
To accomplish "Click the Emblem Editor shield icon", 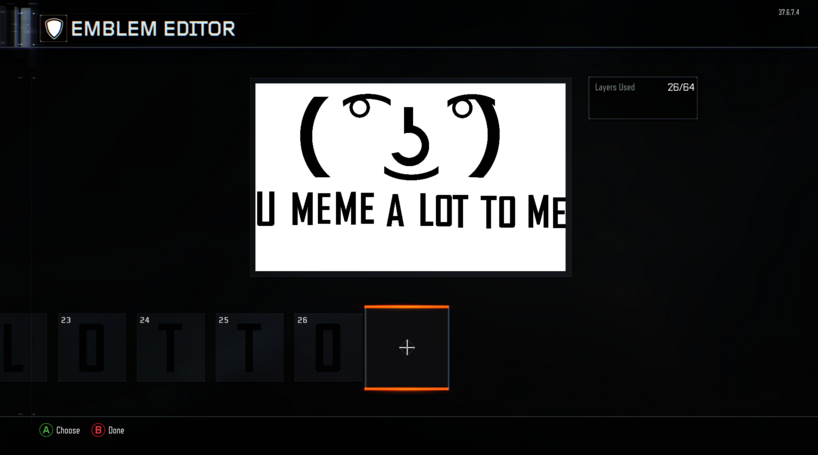I will point(54,29).
